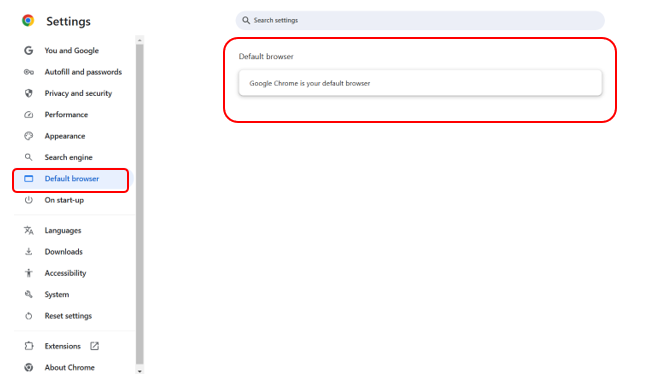Click the sidebar vertical scrollbar thumb

coord(139,204)
